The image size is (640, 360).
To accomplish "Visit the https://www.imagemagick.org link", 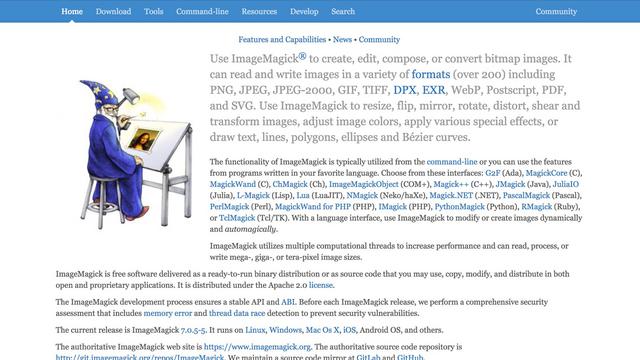I will point(257,347).
